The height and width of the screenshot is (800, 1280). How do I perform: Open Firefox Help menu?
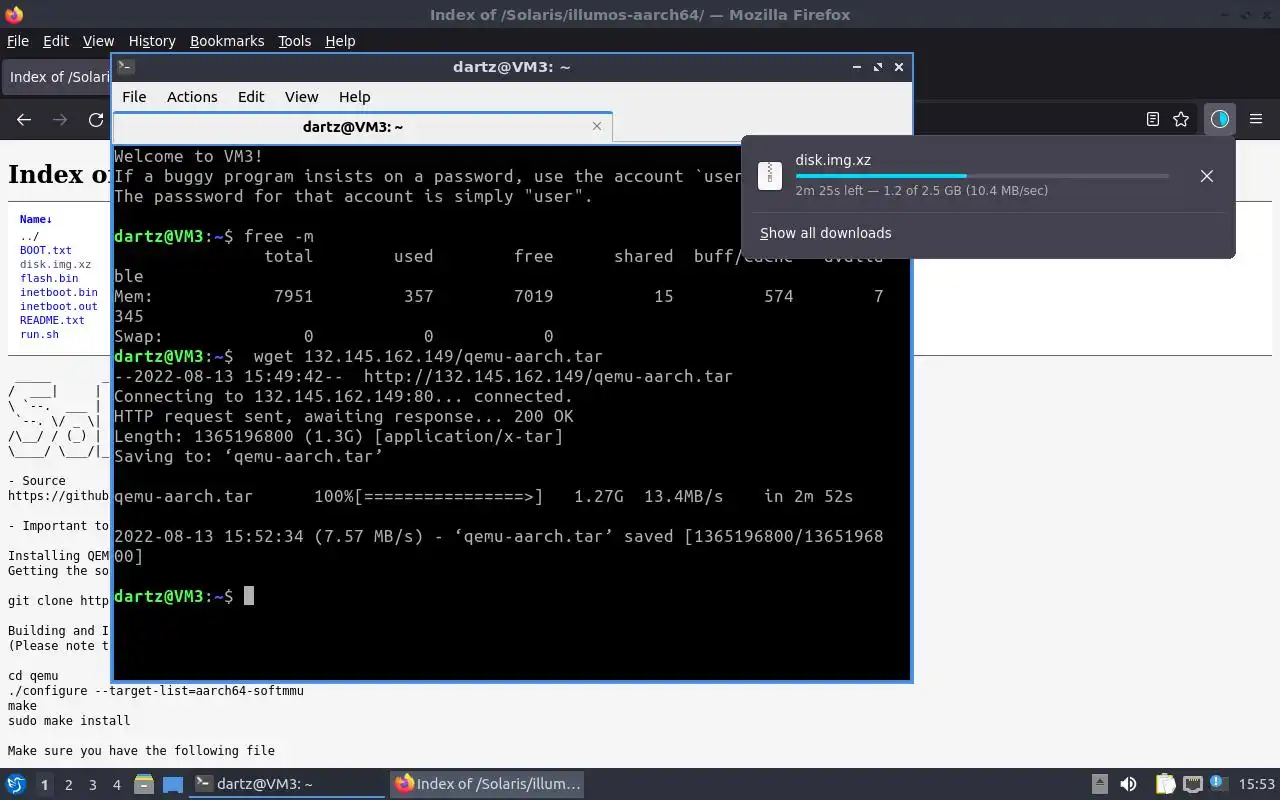click(x=340, y=41)
